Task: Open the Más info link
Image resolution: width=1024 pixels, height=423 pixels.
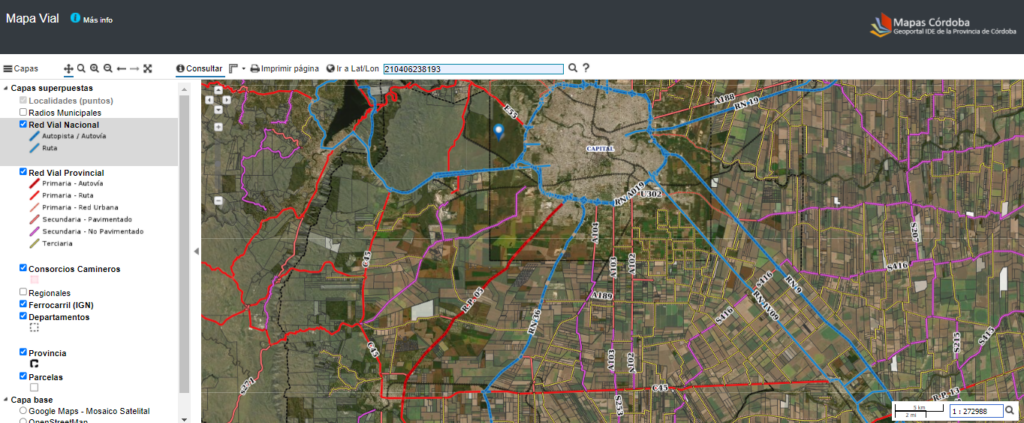Action: coord(98,20)
